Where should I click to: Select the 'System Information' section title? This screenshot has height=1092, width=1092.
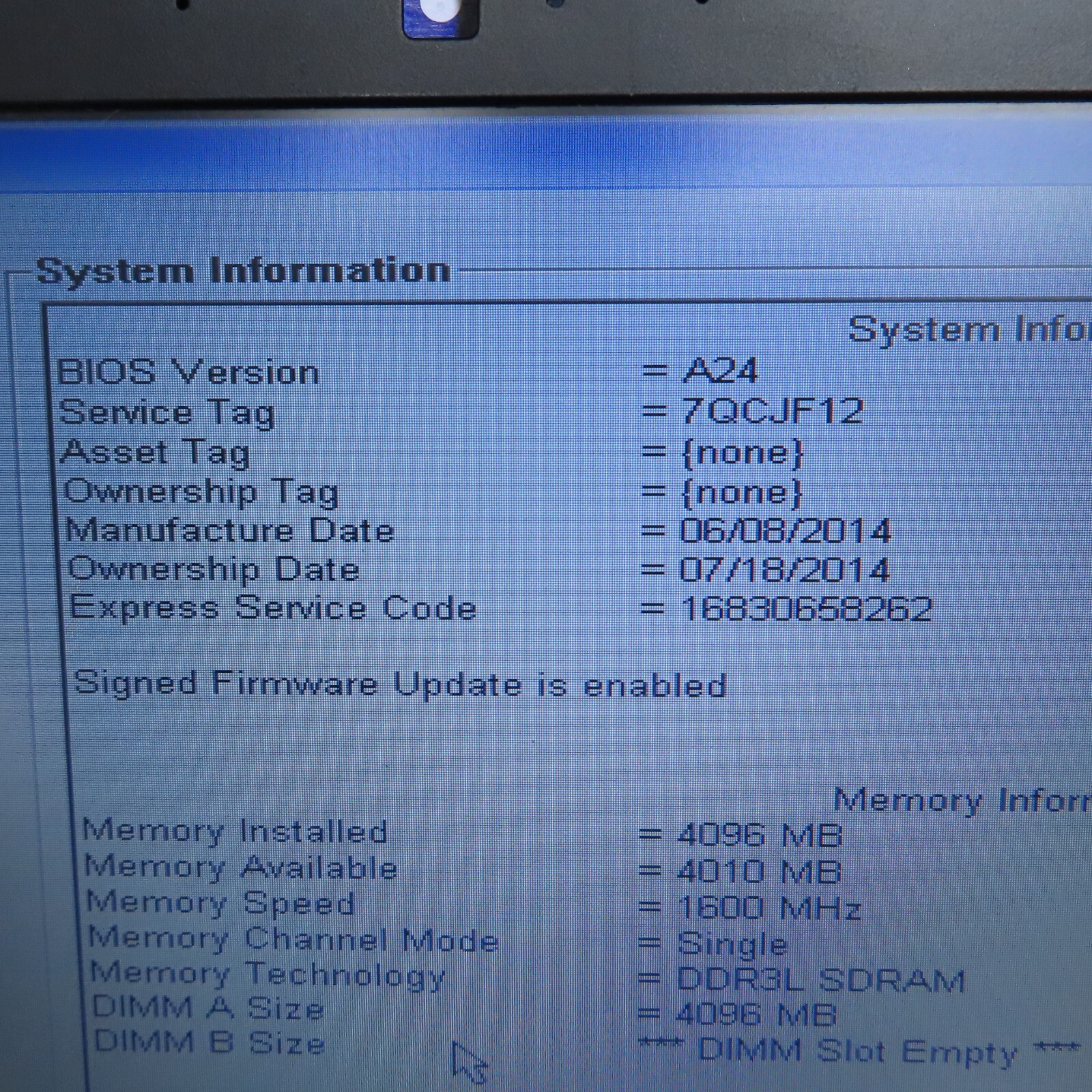(x=243, y=271)
